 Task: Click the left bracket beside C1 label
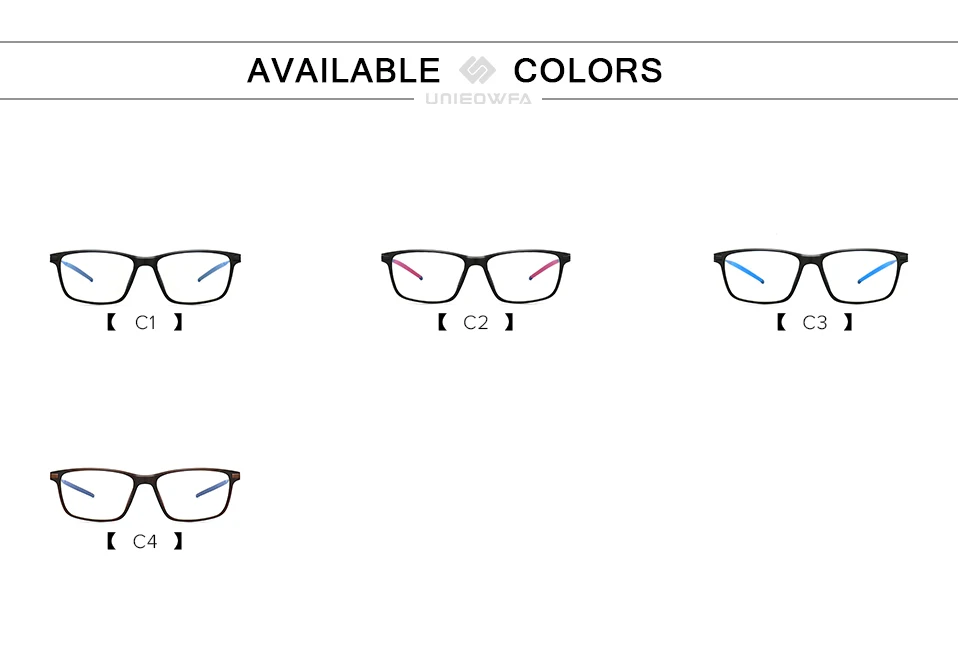point(111,322)
